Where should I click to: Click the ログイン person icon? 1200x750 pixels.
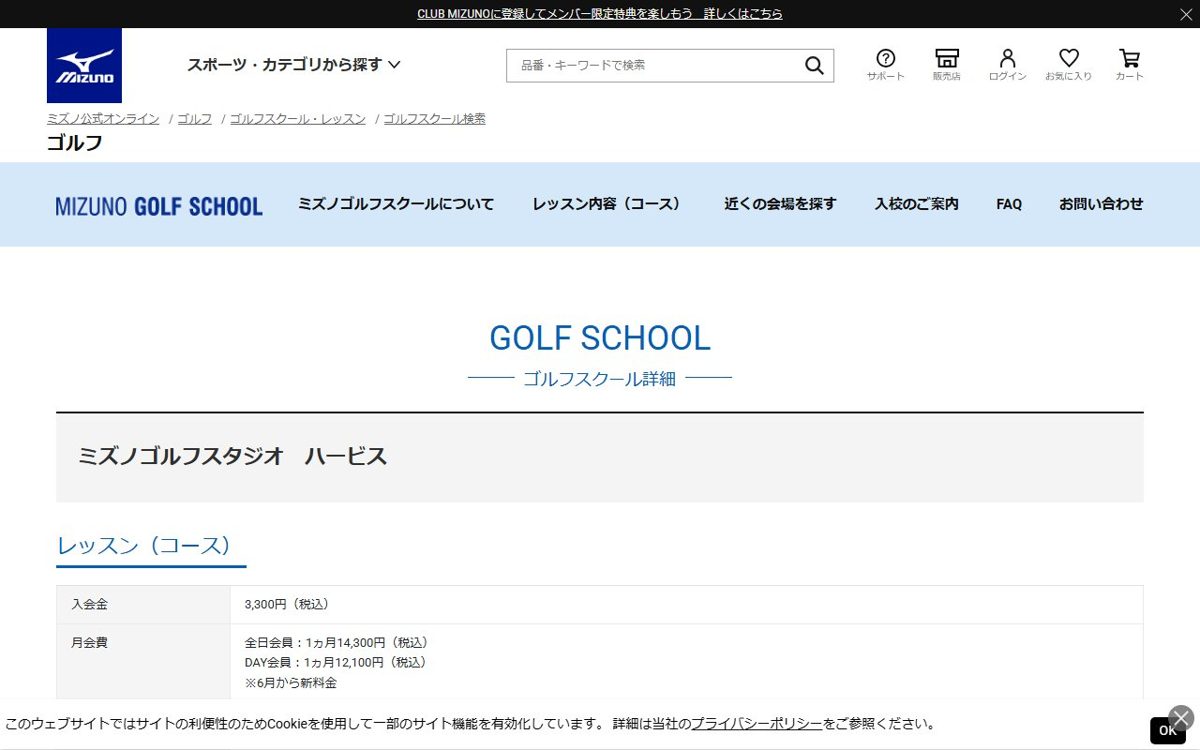(x=1007, y=65)
